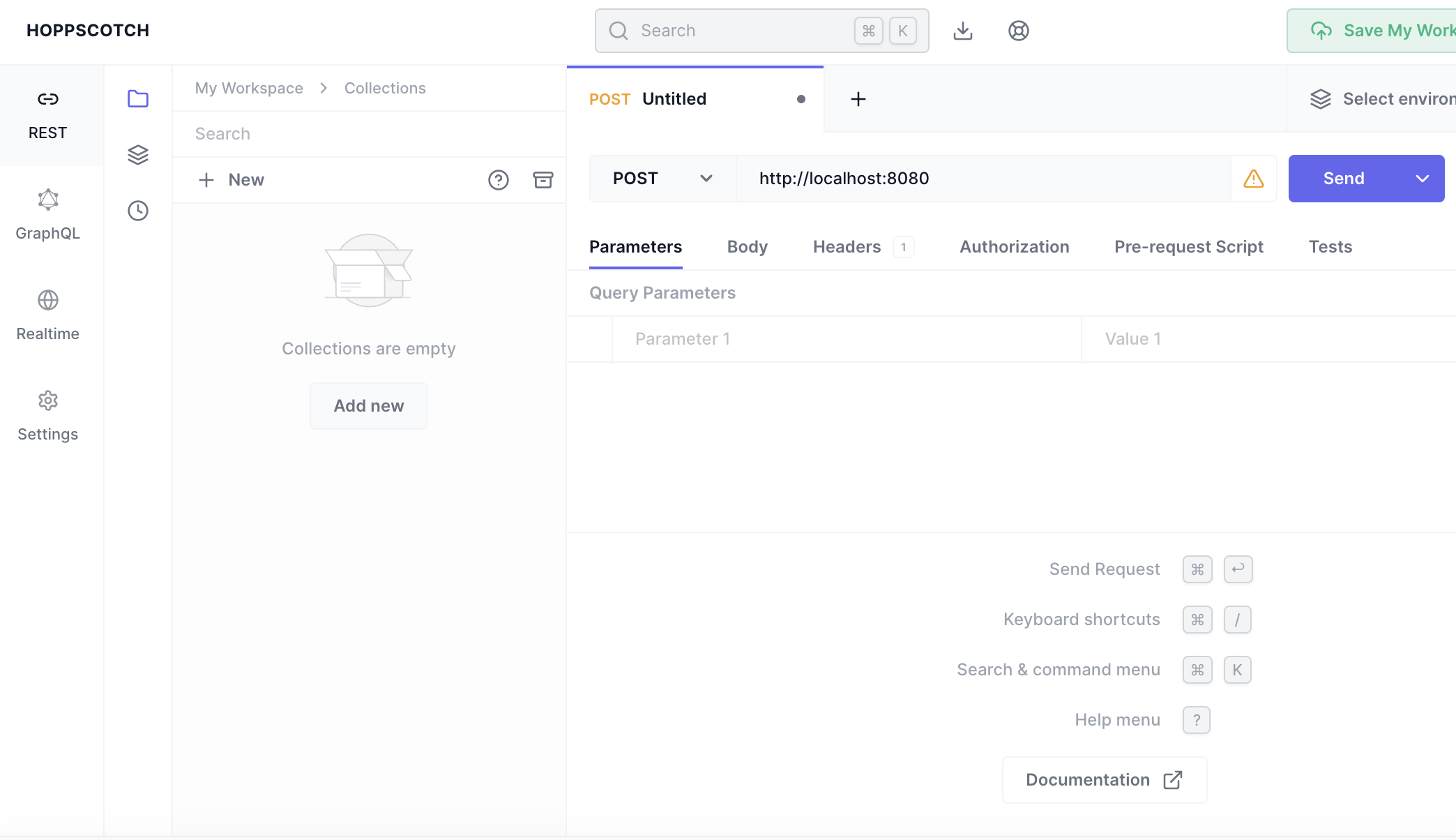Switch to GraphQL in the sidebar
The image size is (1456, 840).
[x=48, y=215]
